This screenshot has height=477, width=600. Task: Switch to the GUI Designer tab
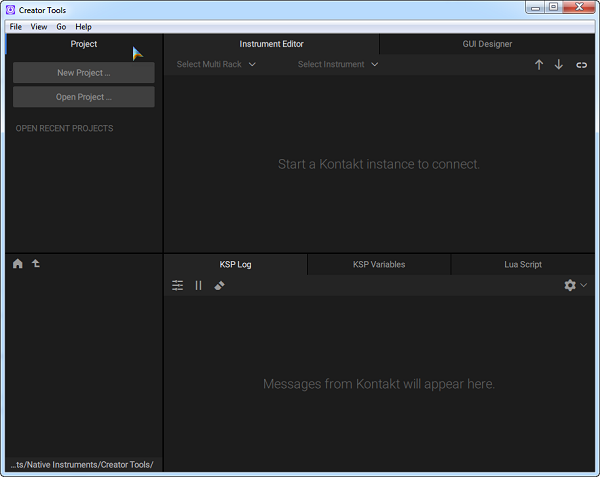point(487,44)
